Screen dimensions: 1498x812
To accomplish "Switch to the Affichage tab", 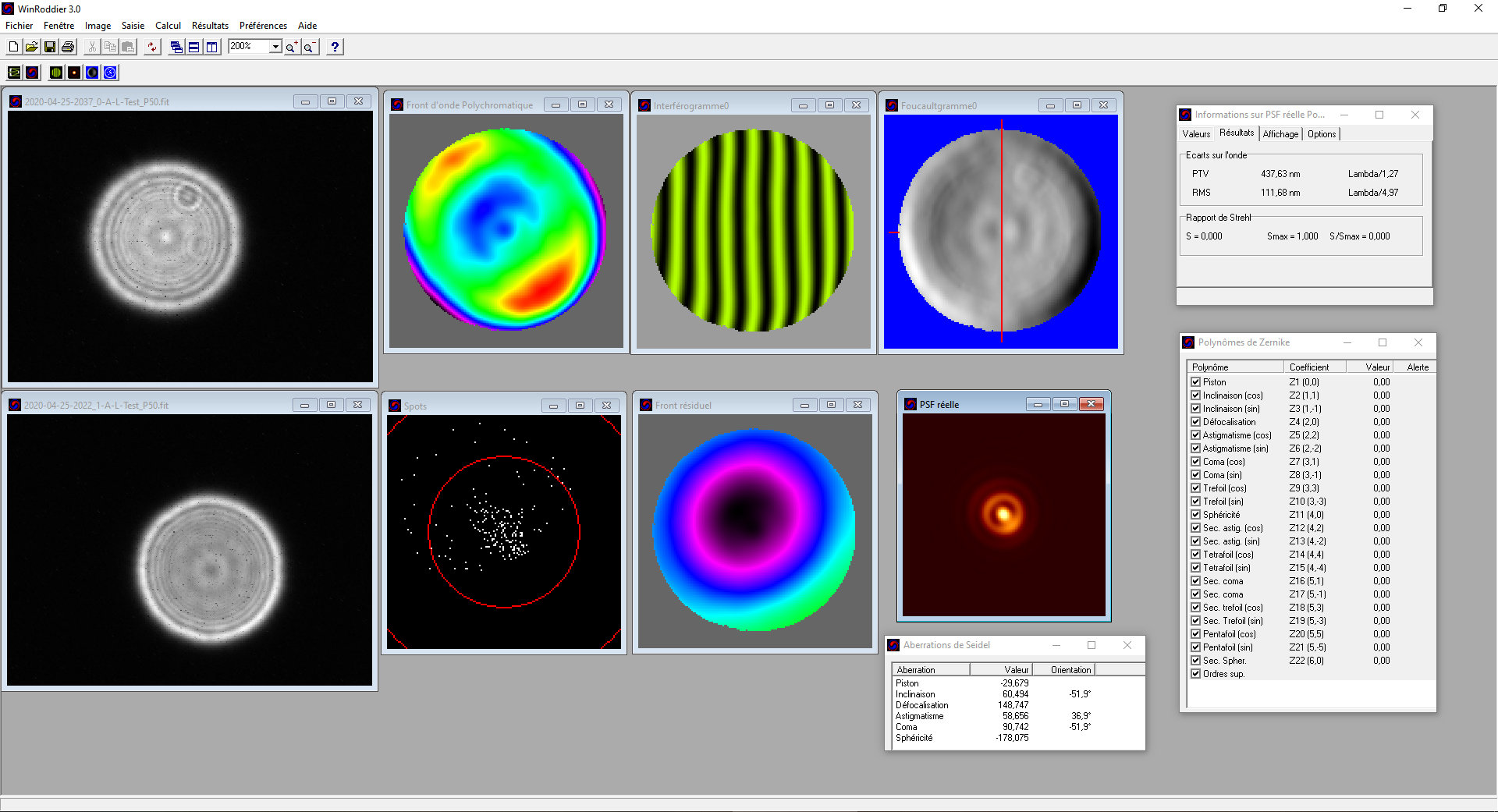I will click(1280, 134).
